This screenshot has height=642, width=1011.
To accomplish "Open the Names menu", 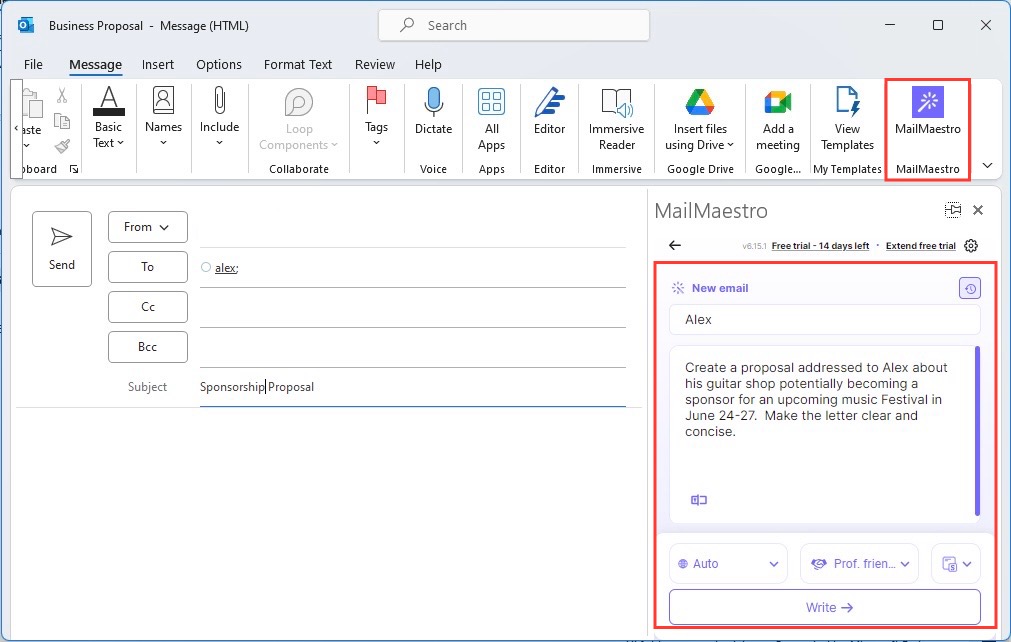I will point(163,117).
